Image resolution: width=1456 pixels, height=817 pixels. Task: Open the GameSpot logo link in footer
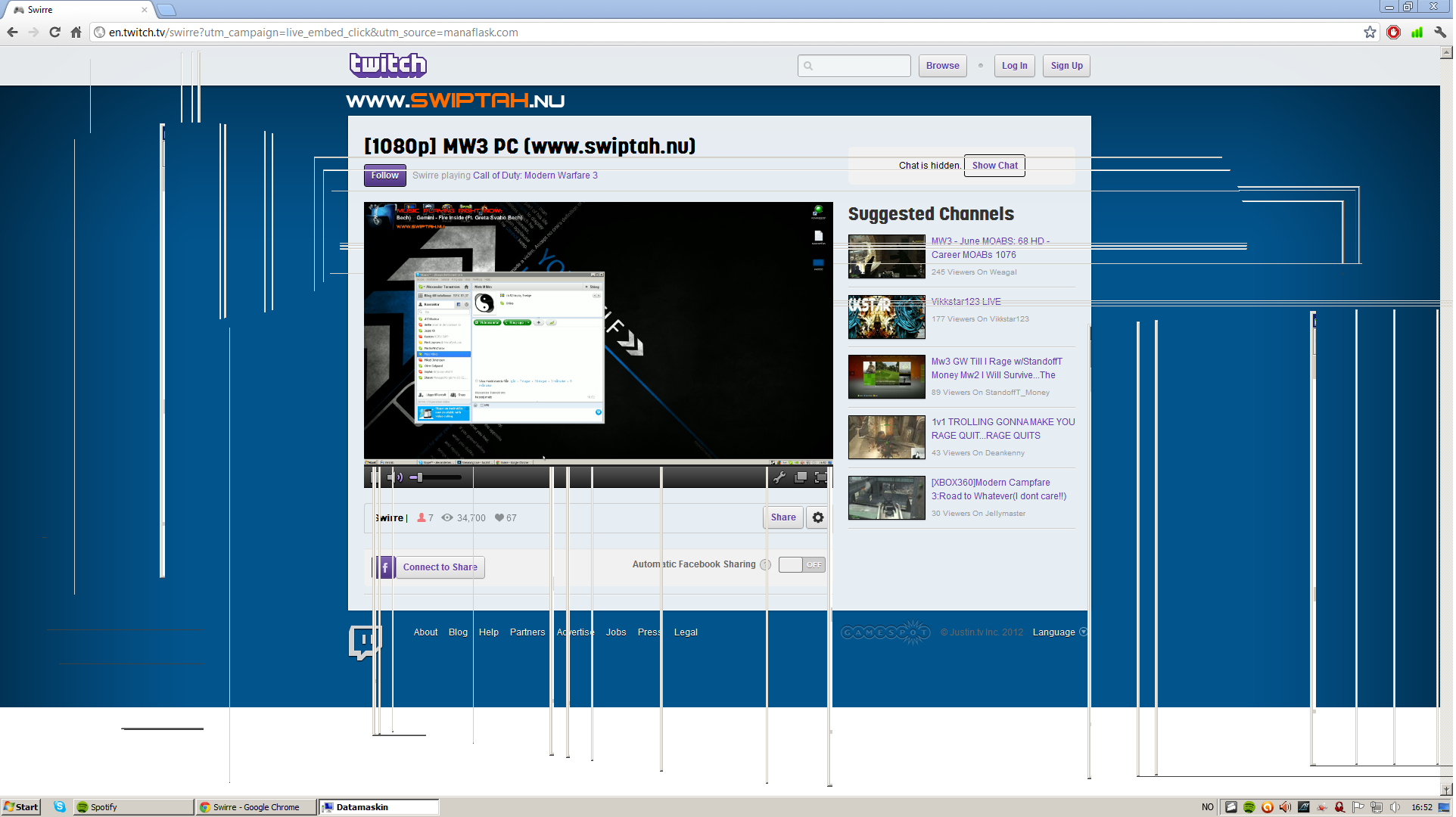(x=885, y=632)
